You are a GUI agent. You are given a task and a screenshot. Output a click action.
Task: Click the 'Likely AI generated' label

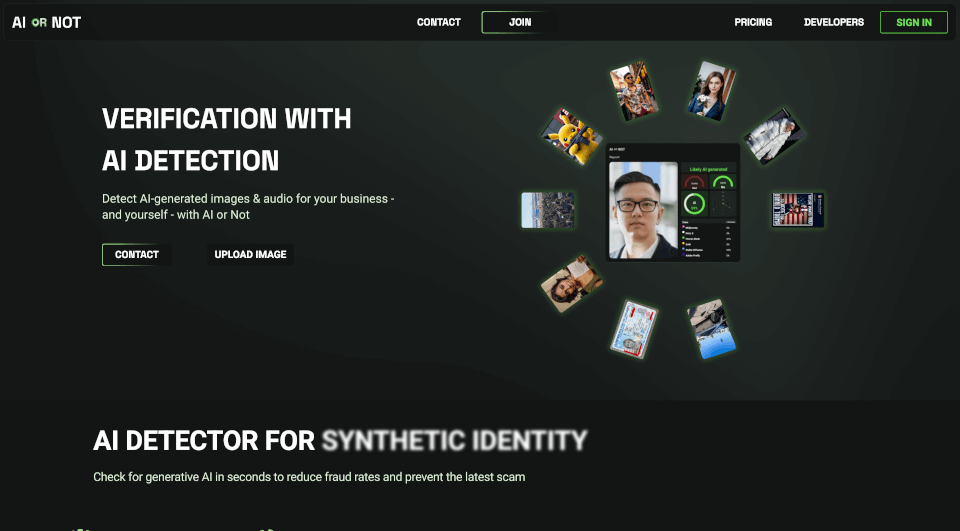point(708,169)
